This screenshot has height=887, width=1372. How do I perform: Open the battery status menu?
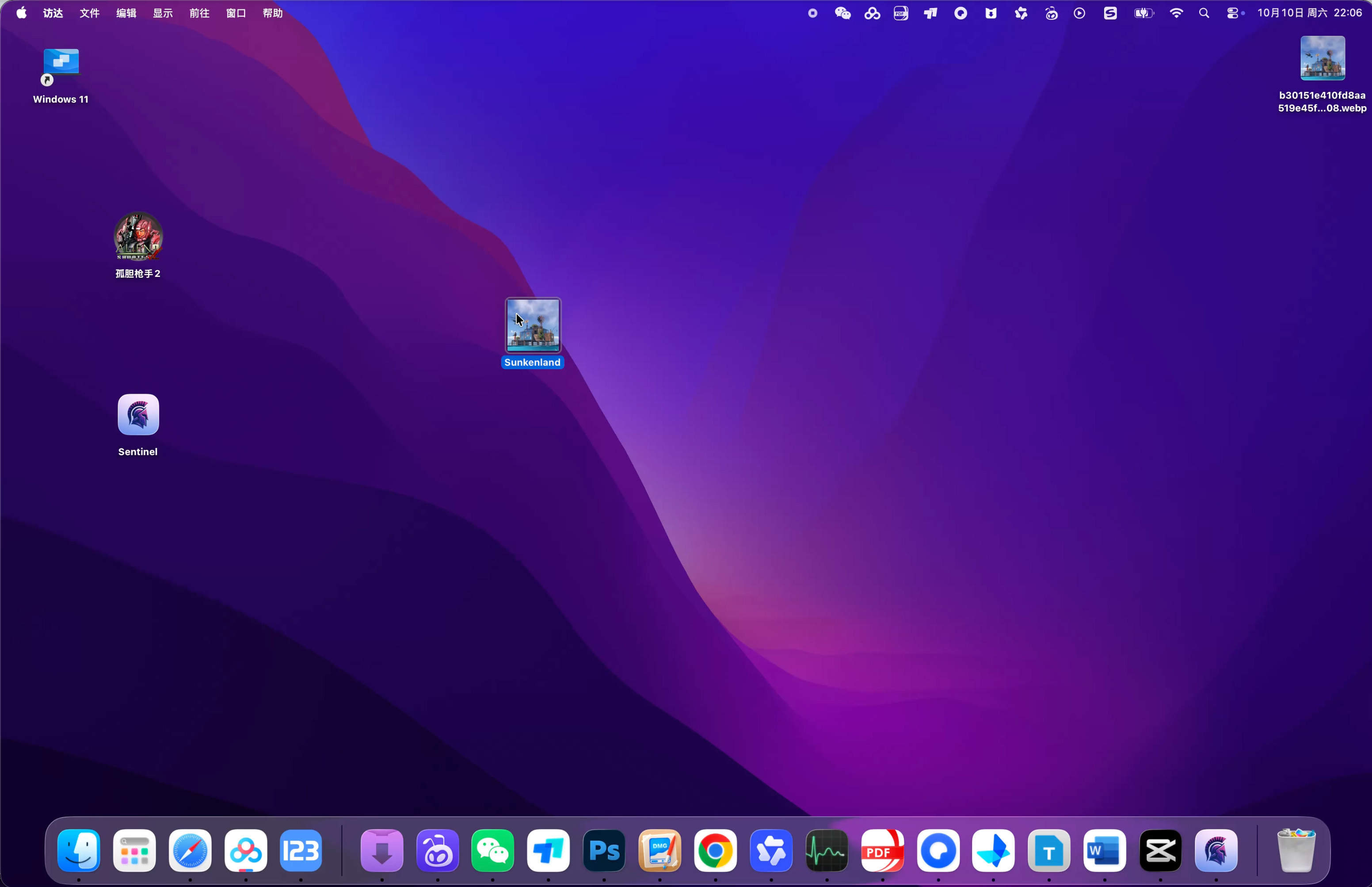[1143, 13]
